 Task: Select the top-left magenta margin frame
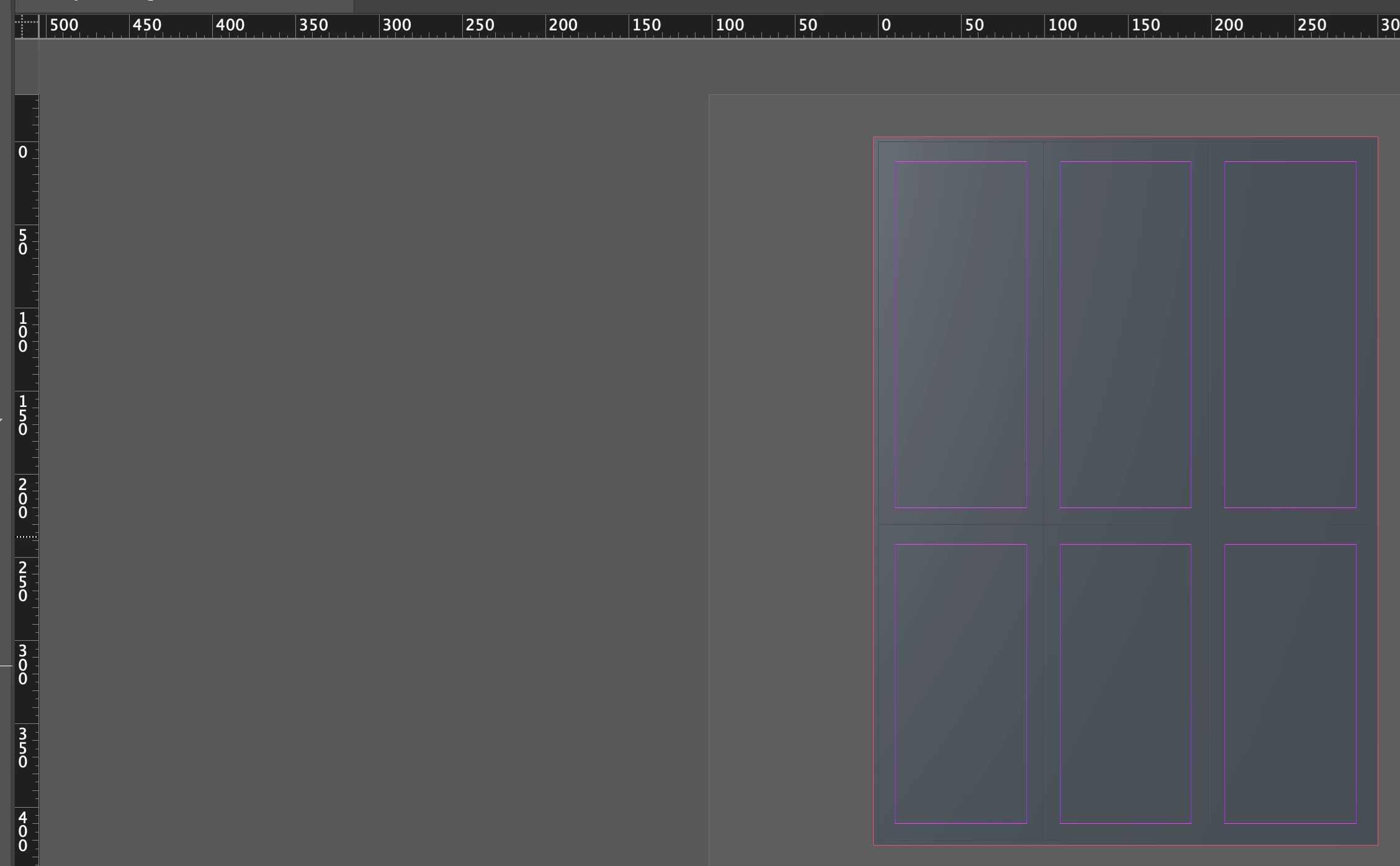(961, 335)
